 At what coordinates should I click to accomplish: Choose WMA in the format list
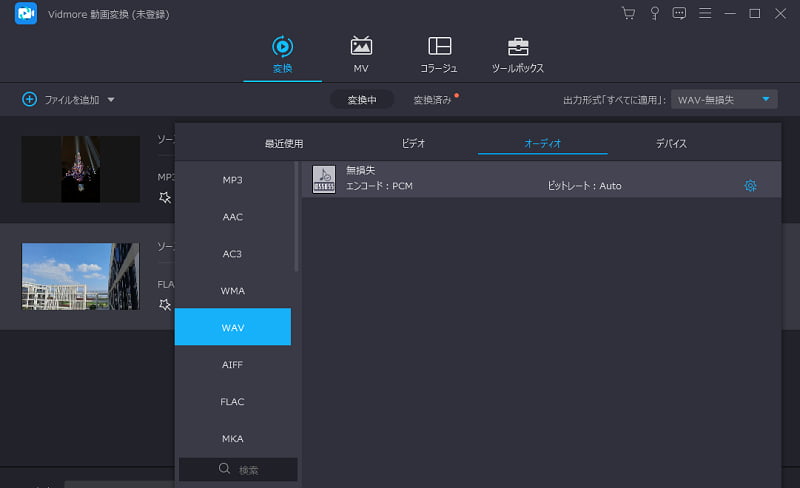233,290
